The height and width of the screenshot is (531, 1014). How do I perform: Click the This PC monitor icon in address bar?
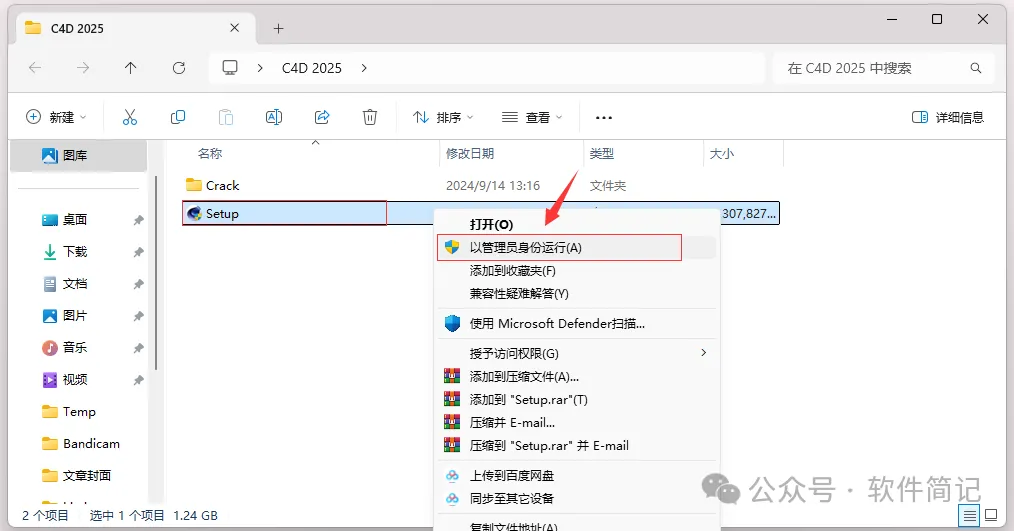point(230,67)
